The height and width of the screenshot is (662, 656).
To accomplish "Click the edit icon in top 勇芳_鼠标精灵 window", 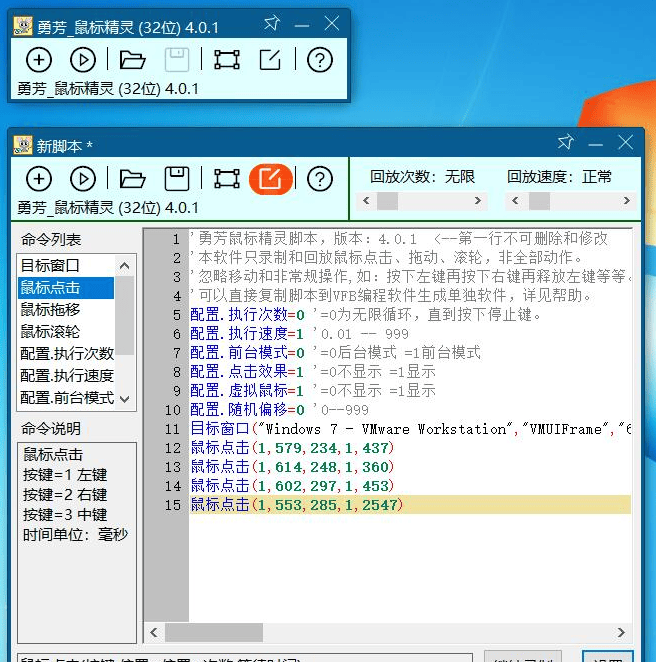I will pos(270,60).
